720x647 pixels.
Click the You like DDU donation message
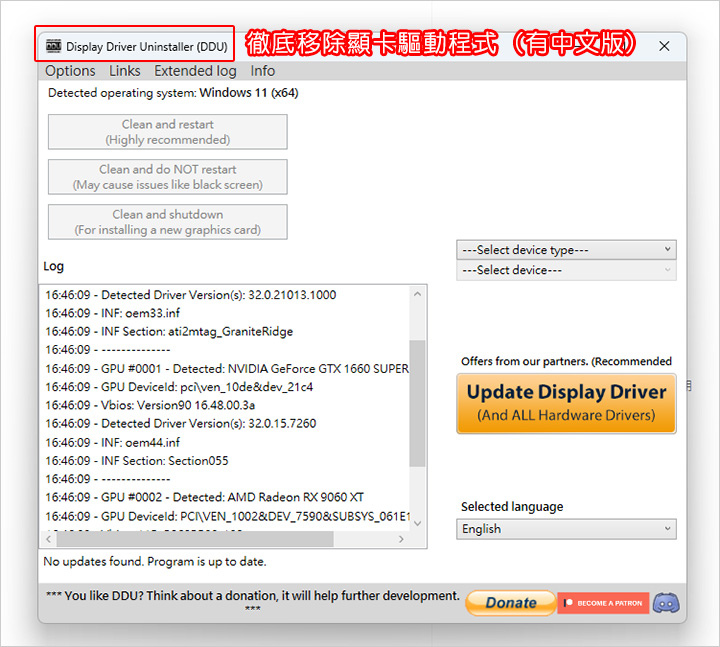click(253, 600)
